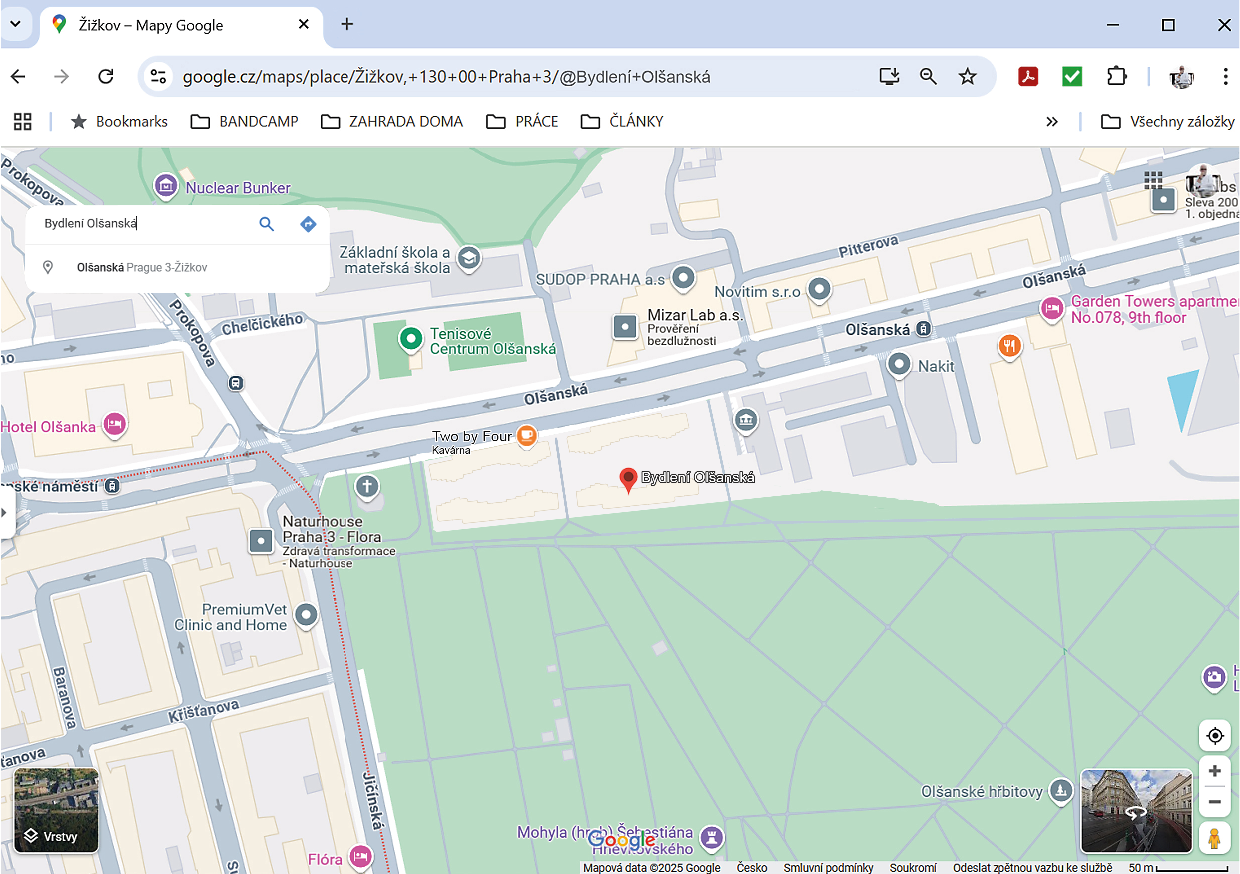Click the Google account avatar on the map
Image resolution: width=1240 pixels, height=874 pixels.
(1202, 181)
